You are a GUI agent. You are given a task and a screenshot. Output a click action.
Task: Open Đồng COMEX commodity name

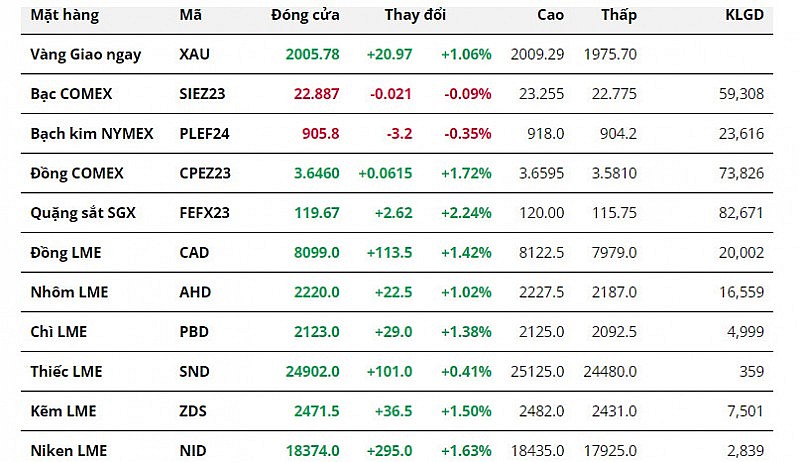tap(77, 173)
